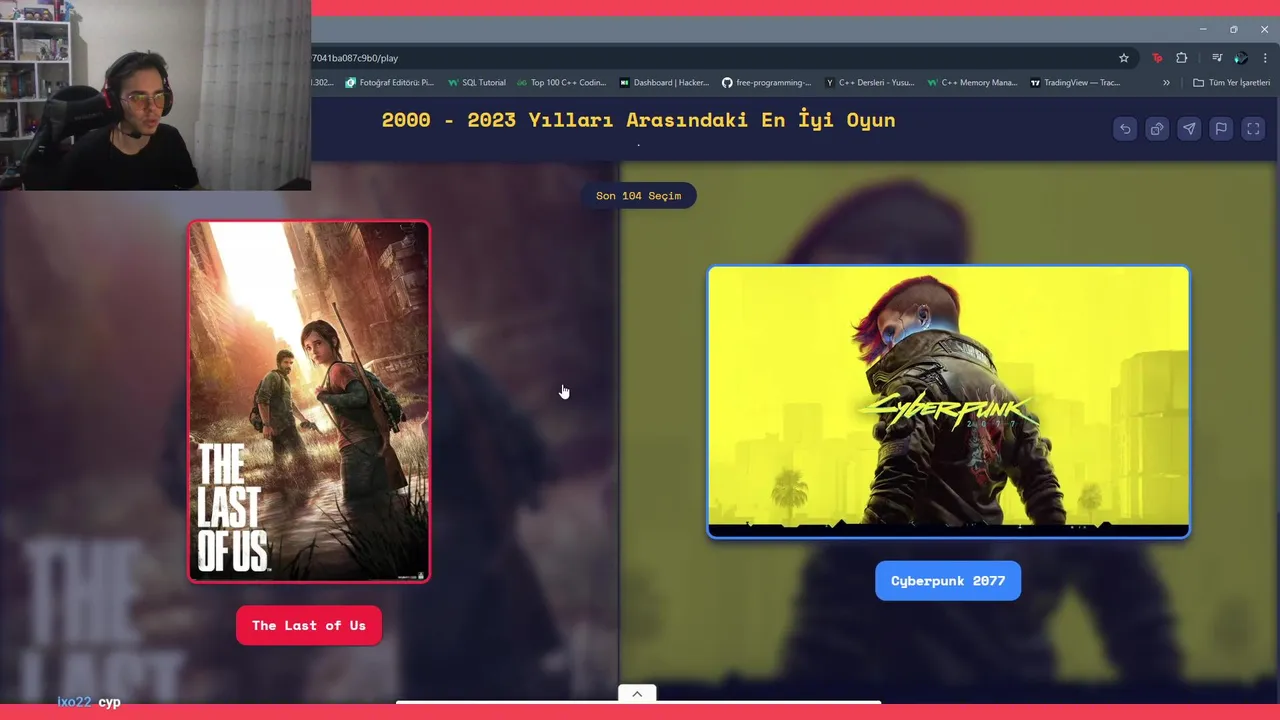1280x720 pixels.
Task: Open C++ Dersleri bookmark
Action: pos(870,83)
